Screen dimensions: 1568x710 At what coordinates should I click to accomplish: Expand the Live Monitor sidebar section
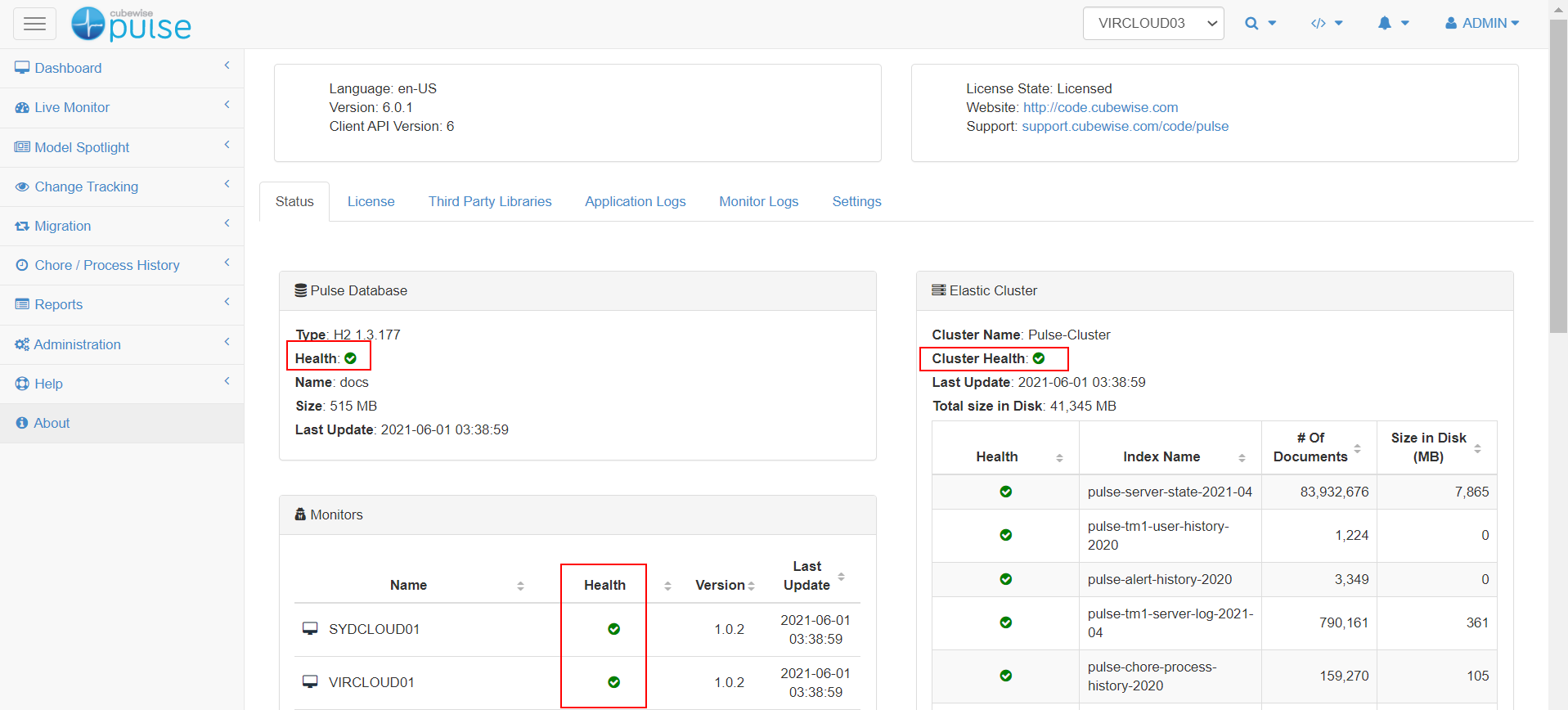[72, 107]
